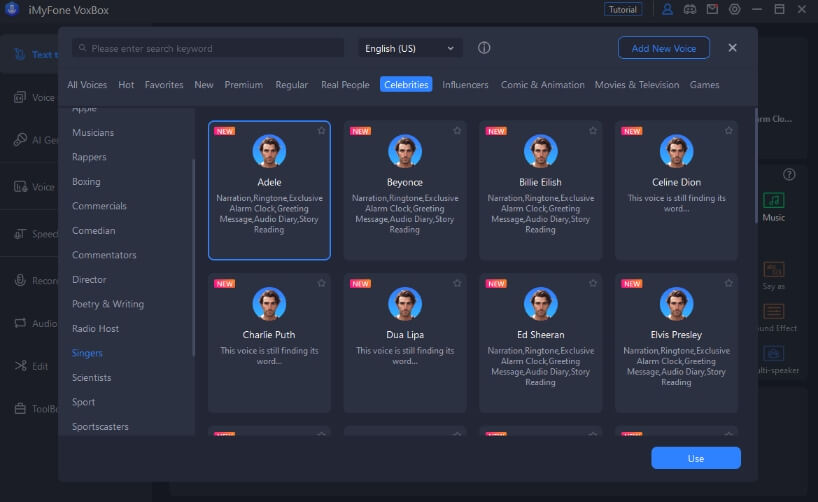
Task: Select the Rappers category
Action: point(89,157)
